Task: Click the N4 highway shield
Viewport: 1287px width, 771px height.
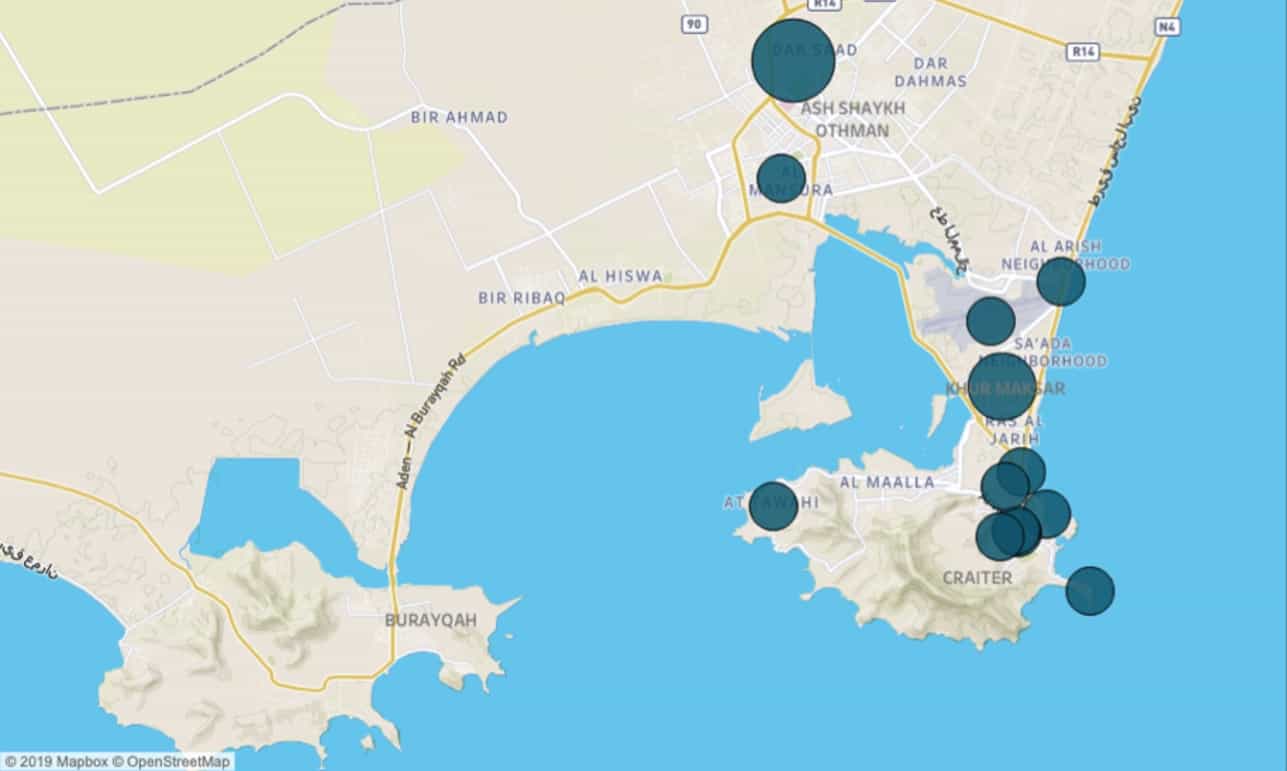Action: click(1166, 27)
